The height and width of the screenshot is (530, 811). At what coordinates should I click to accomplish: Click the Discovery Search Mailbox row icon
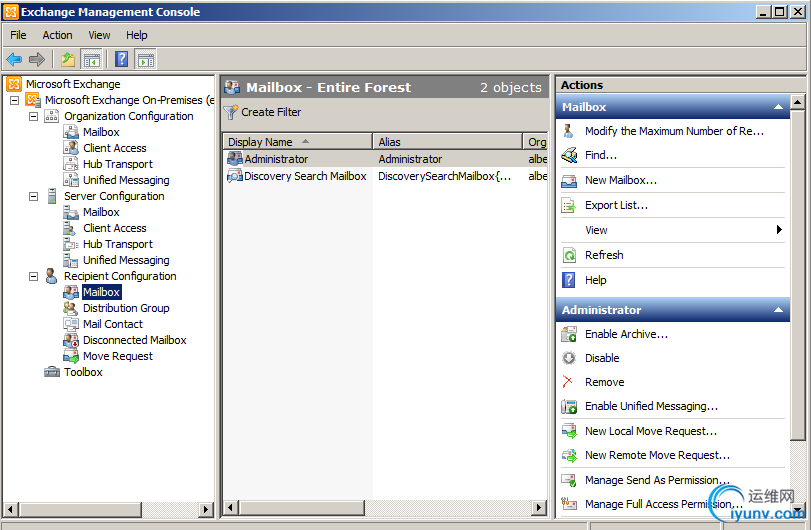click(235, 176)
